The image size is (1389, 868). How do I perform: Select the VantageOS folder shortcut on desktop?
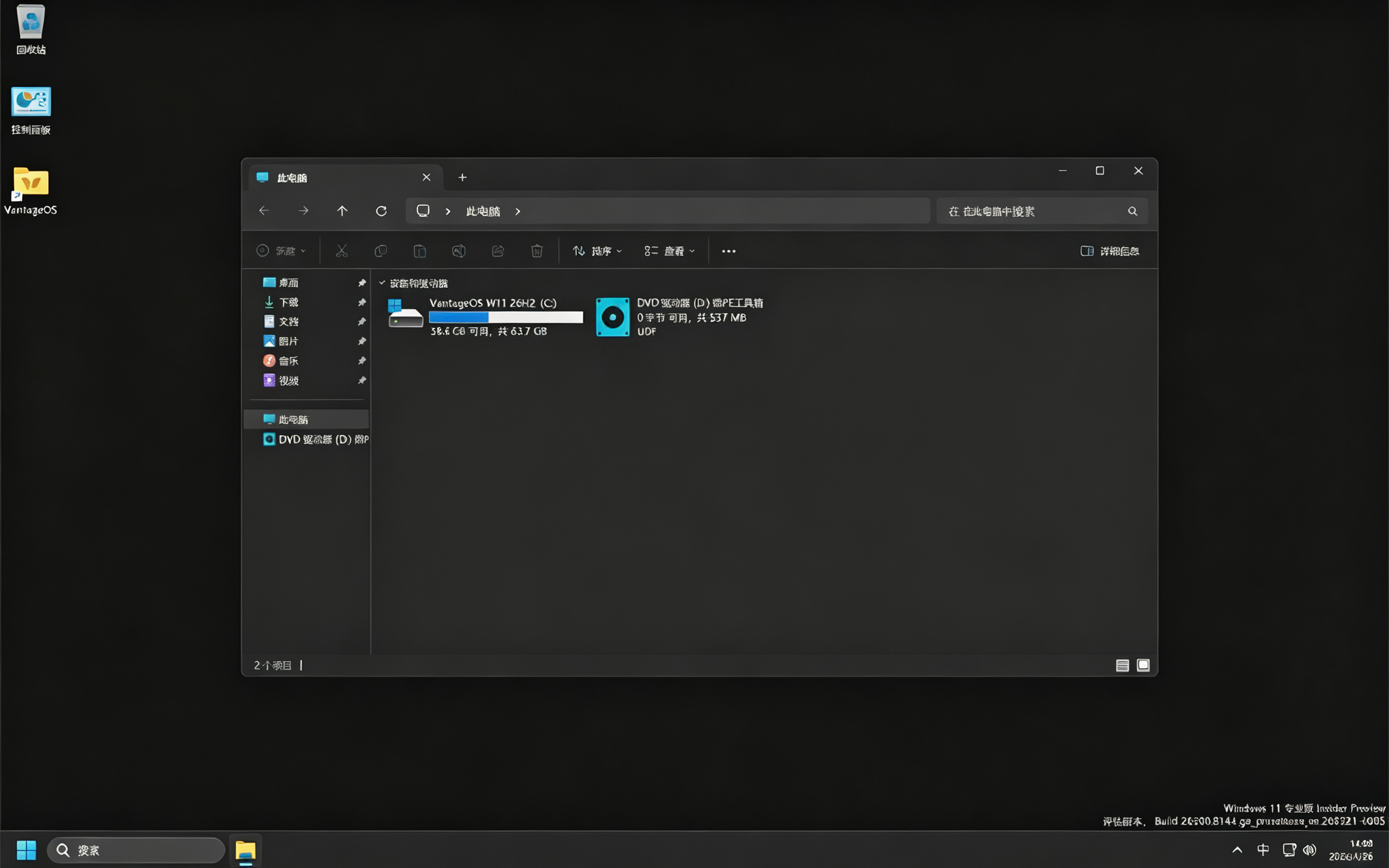click(31, 191)
